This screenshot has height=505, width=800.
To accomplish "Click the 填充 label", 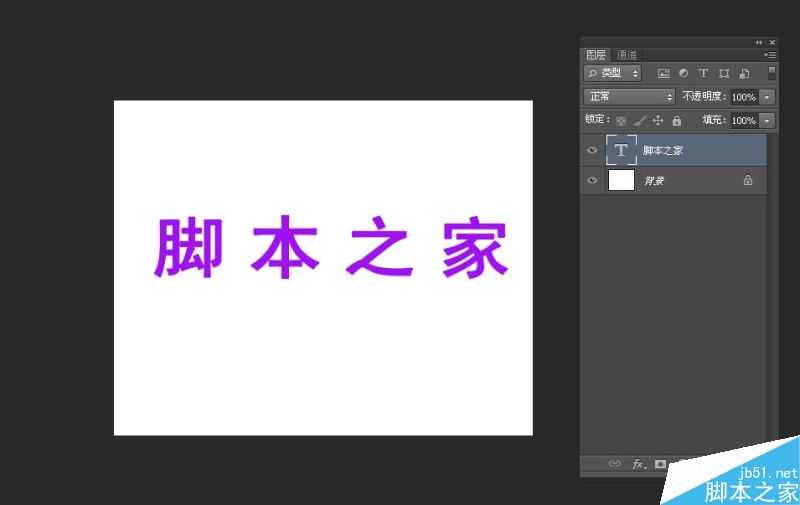I will click(x=714, y=120).
